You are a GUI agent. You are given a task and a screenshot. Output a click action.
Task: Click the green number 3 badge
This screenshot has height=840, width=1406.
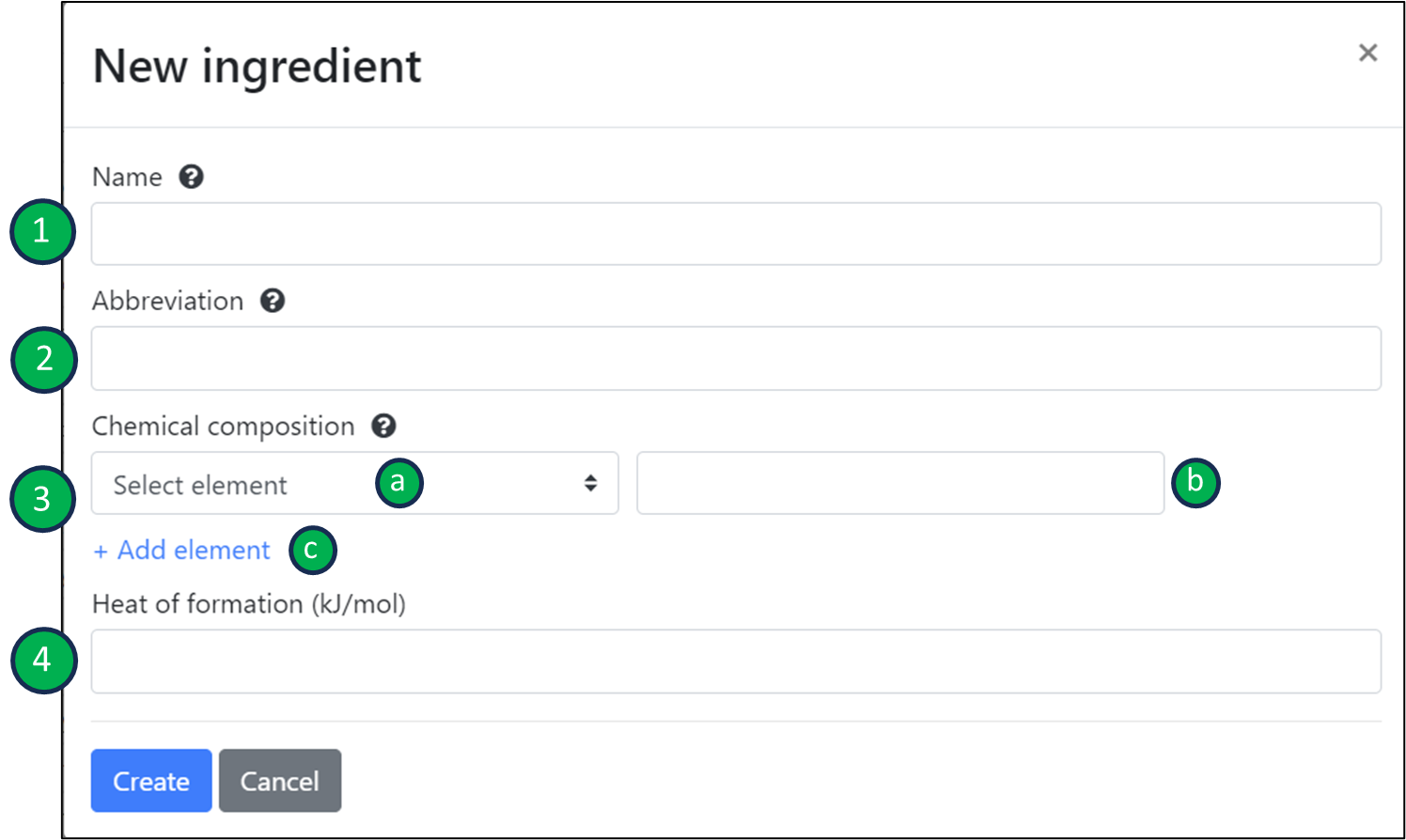coord(42,498)
